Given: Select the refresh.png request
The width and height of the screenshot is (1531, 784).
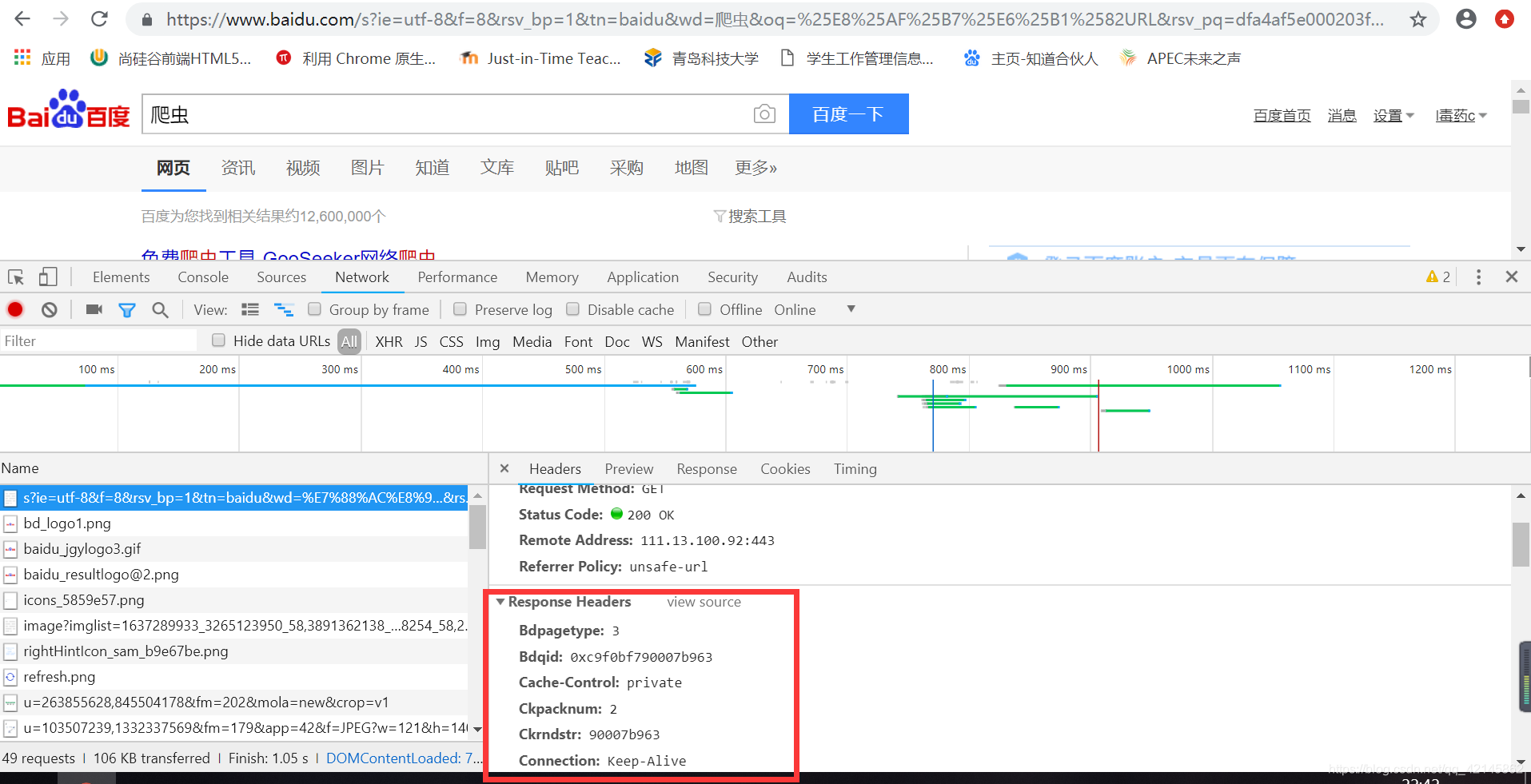Looking at the screenshot, I should tap(233, 677).
